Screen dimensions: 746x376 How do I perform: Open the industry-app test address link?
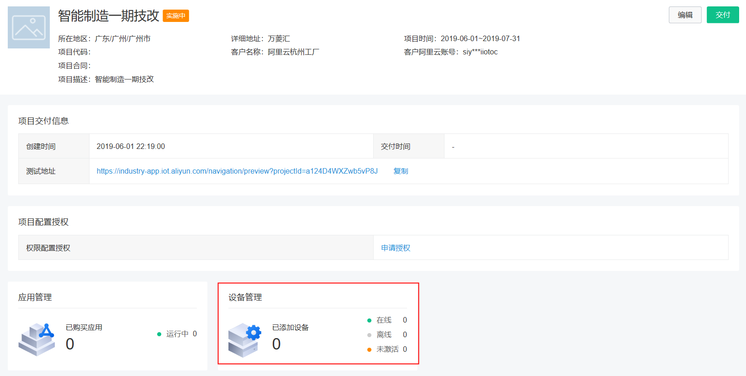coord(237,171)
